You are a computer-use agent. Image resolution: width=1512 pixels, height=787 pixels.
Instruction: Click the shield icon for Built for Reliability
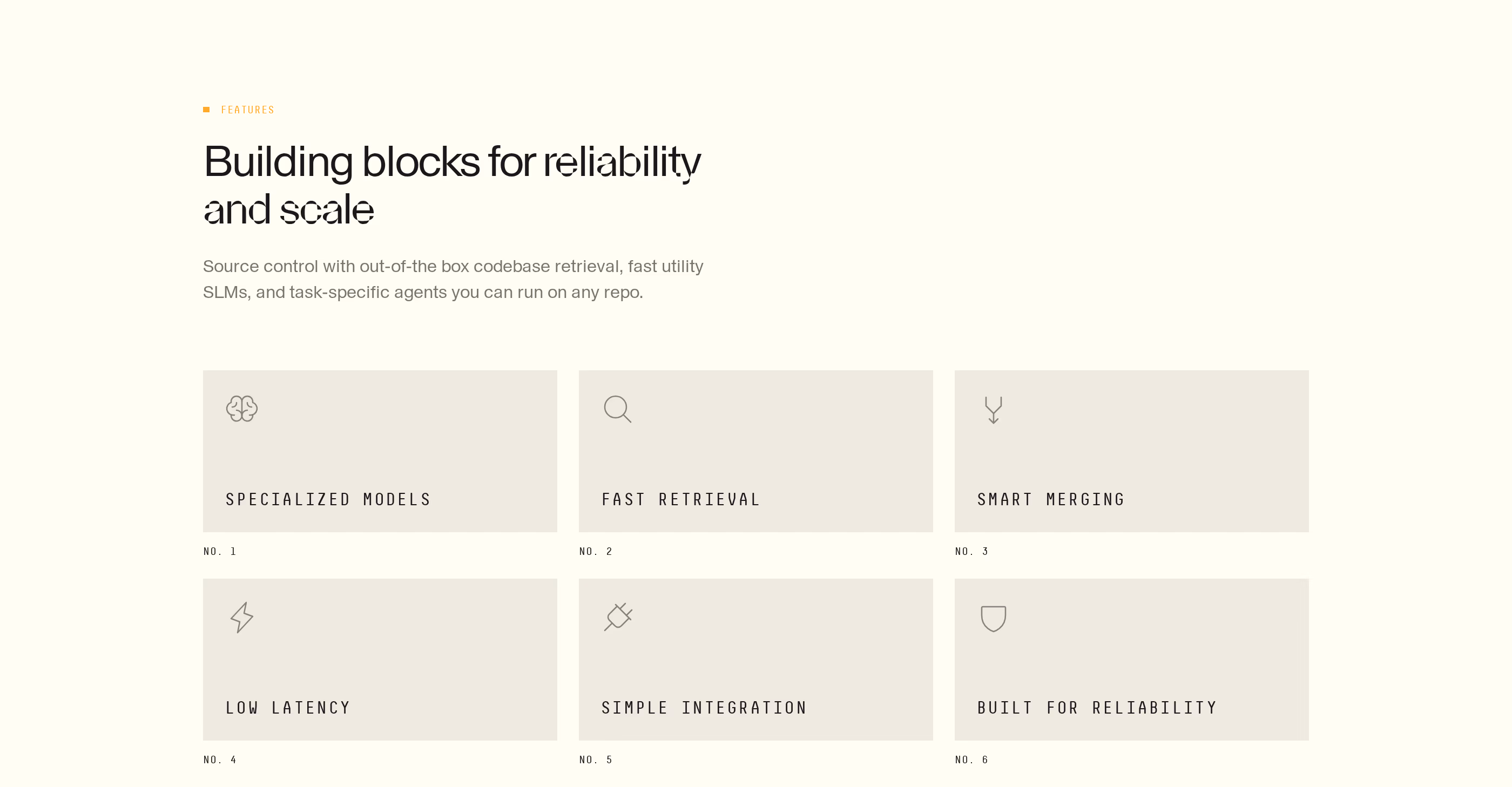pos(993,619)
